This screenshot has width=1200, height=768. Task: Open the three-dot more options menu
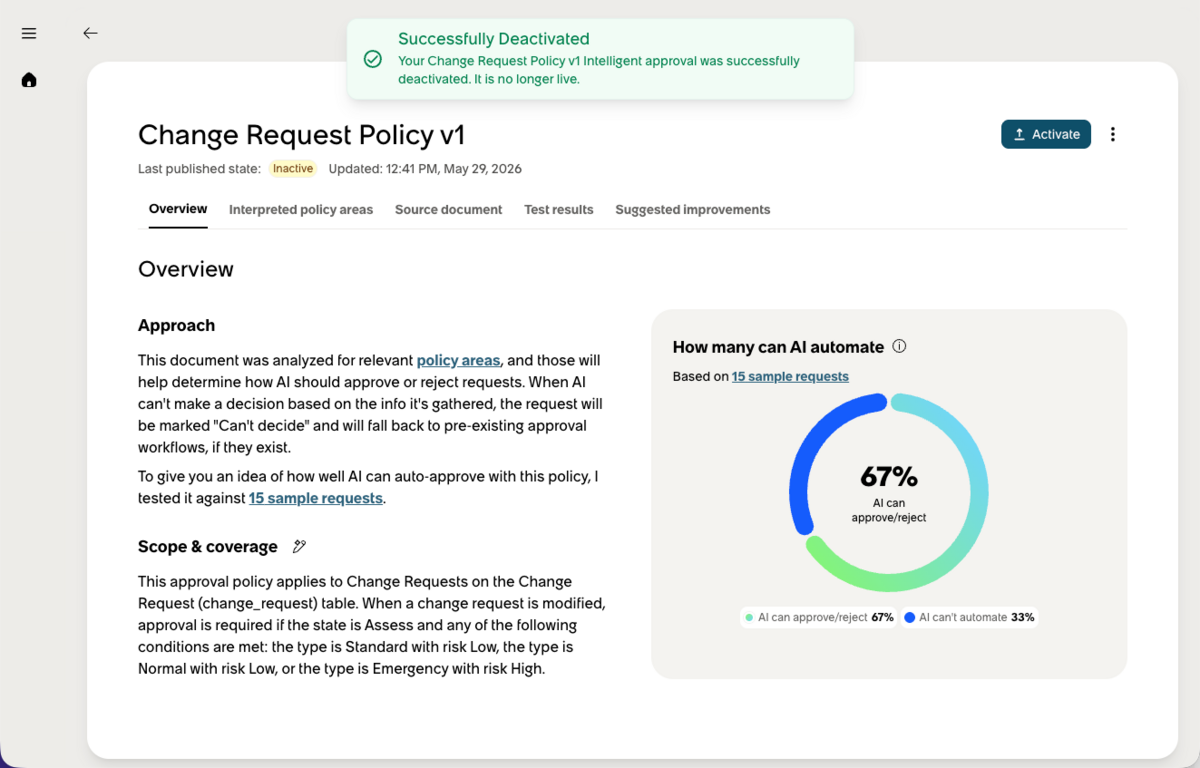(x=1113, y=134)
